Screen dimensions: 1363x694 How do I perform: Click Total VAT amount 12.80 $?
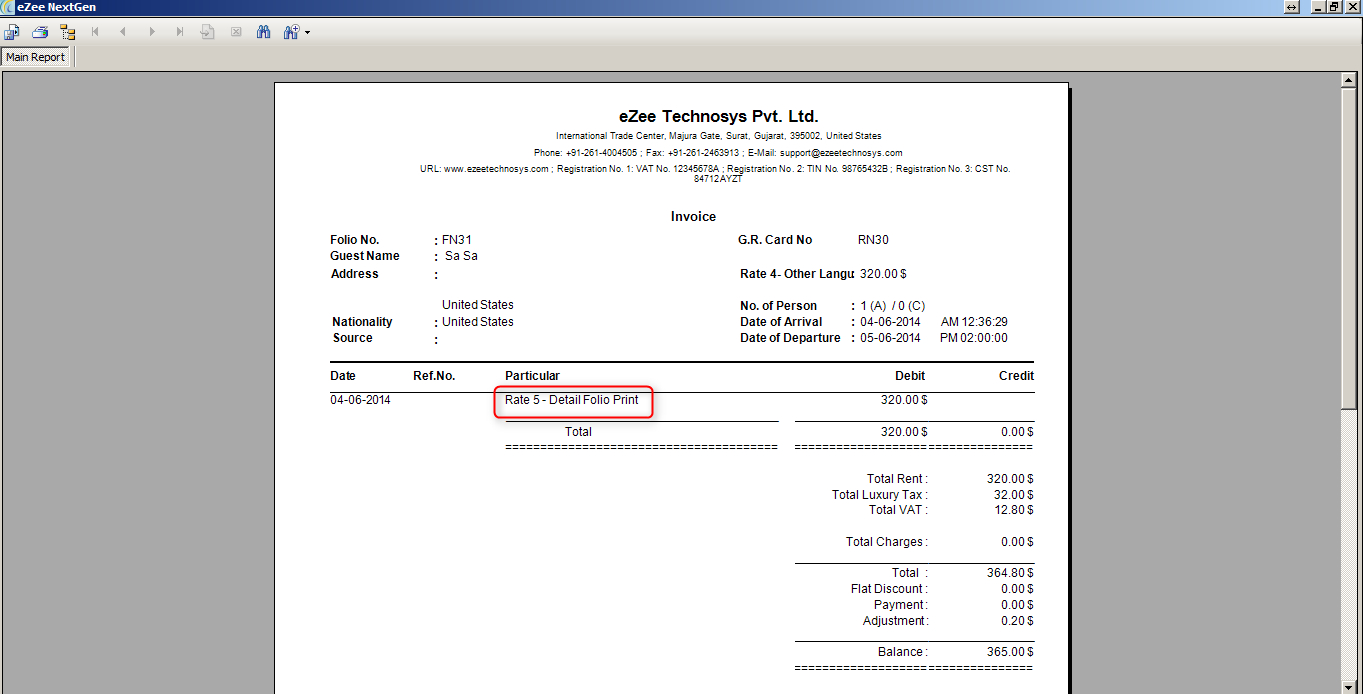pos(1013,510)
